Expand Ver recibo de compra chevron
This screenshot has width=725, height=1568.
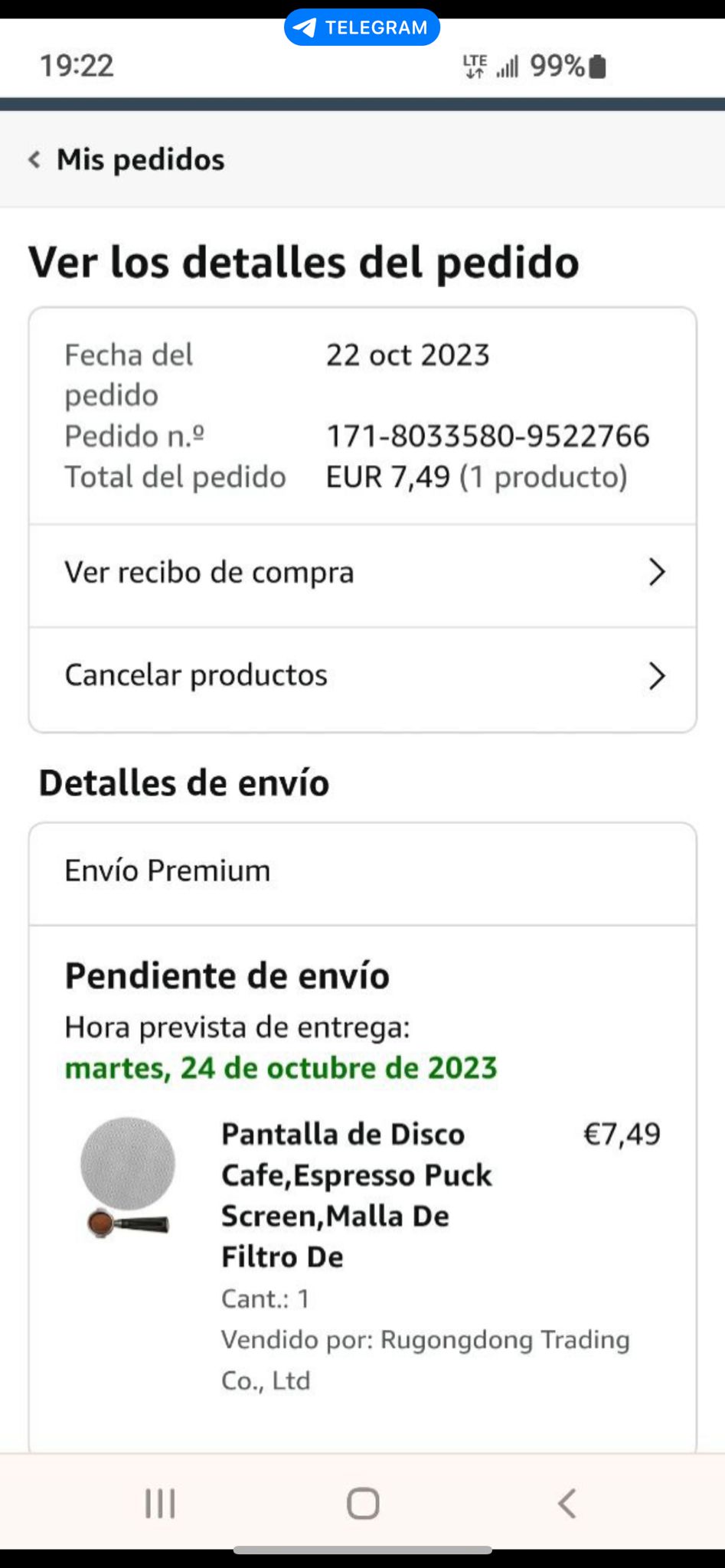click(657, 572)
